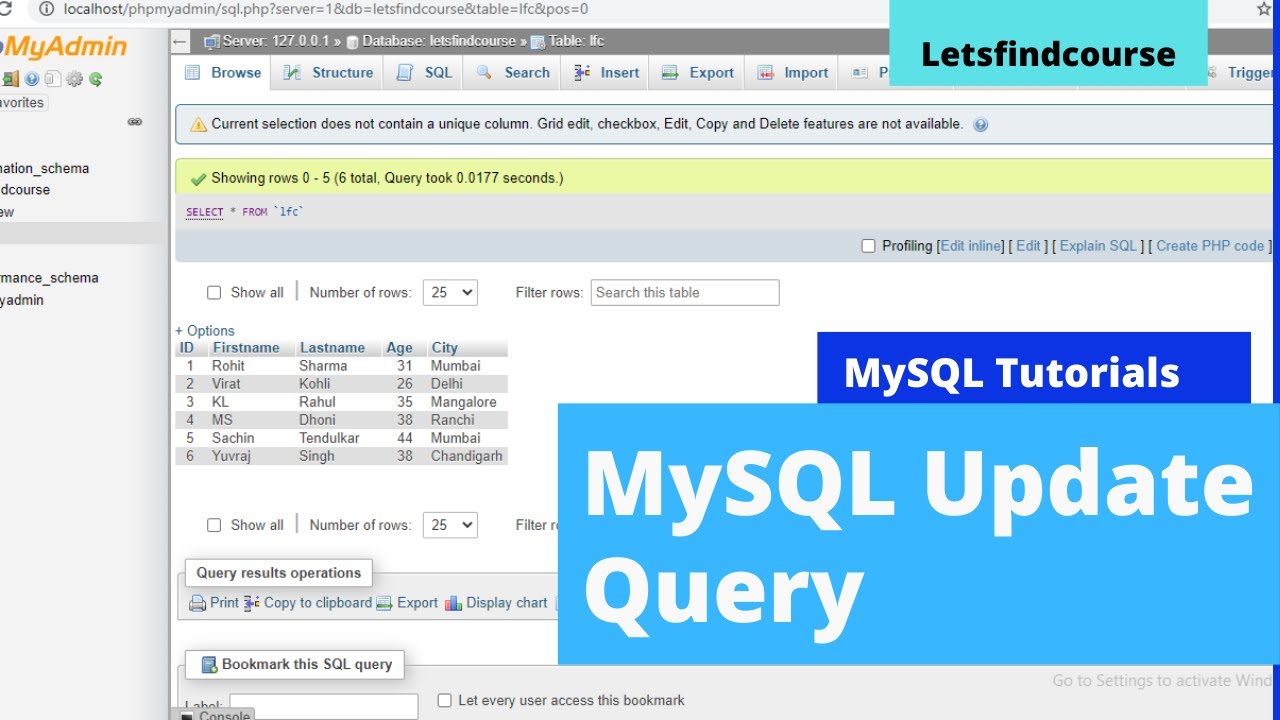Screen dimensions: 1280x720
Task: Click the Edit inline link
Action: (970, 246)
